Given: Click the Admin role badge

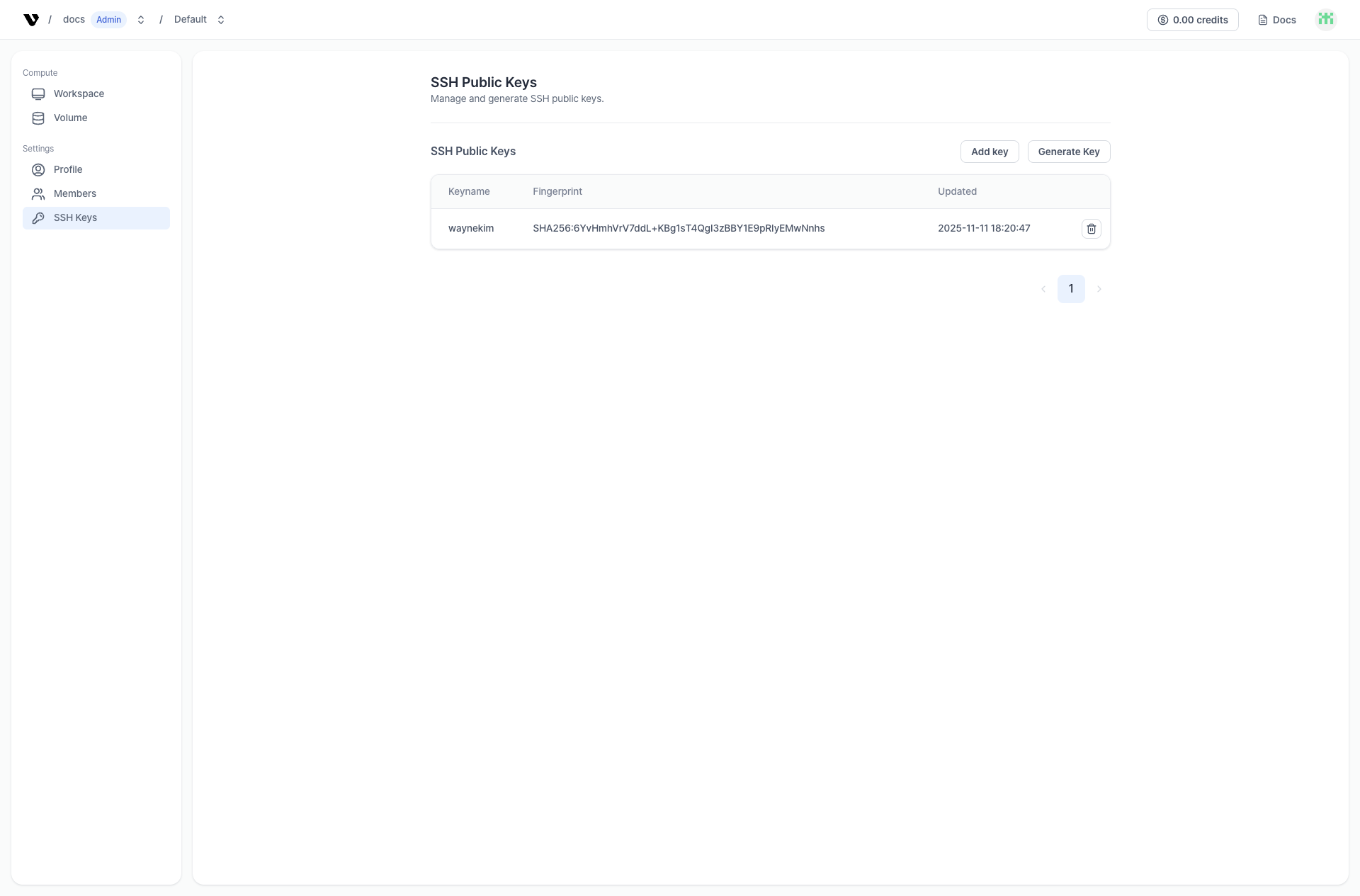Looking at the screenshot, I should (108, 20).
